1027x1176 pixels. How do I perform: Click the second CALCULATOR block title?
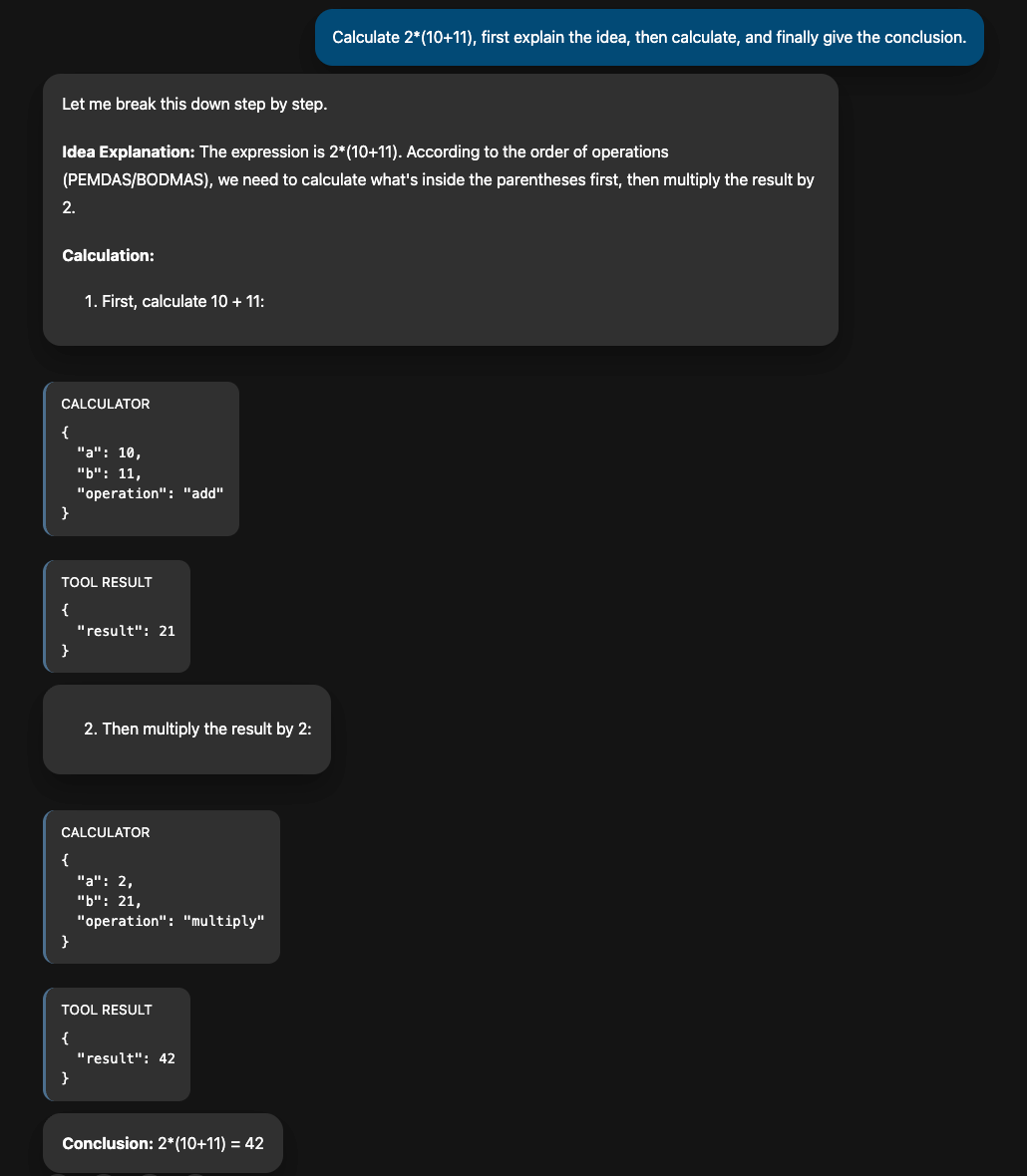click(x=106, y=832)
